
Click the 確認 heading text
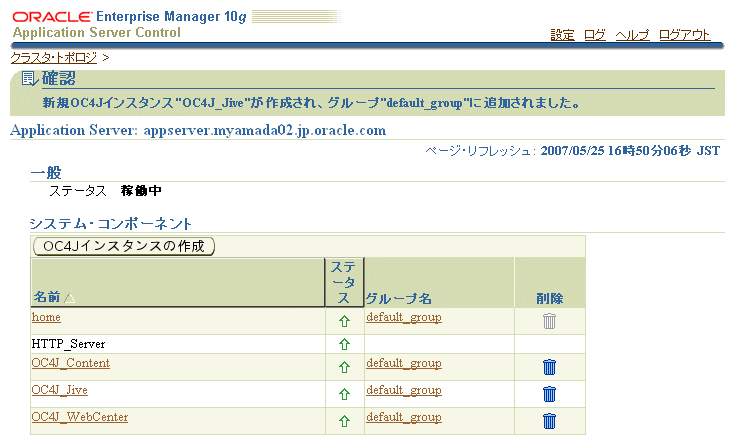pos(59,78)
